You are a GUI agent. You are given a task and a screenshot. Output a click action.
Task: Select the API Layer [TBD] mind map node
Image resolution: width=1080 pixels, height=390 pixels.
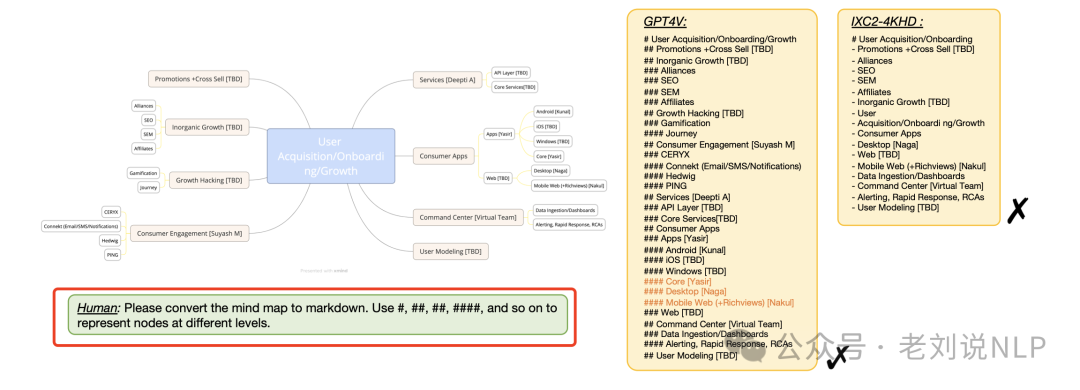click(x=510, y=72)
